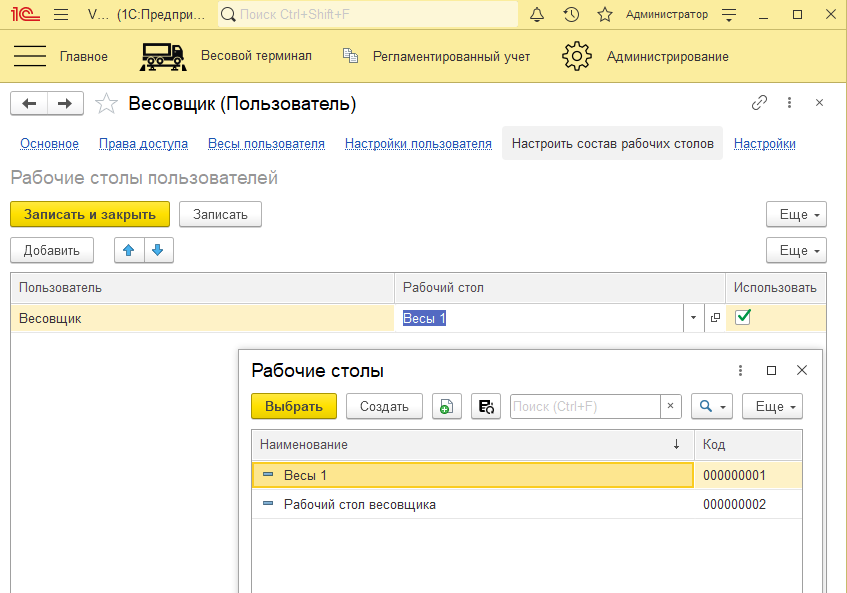Screen dimensions: 847x593
Task: Click create by copying icon in Рабочие столы
Action: pos(447,406)
